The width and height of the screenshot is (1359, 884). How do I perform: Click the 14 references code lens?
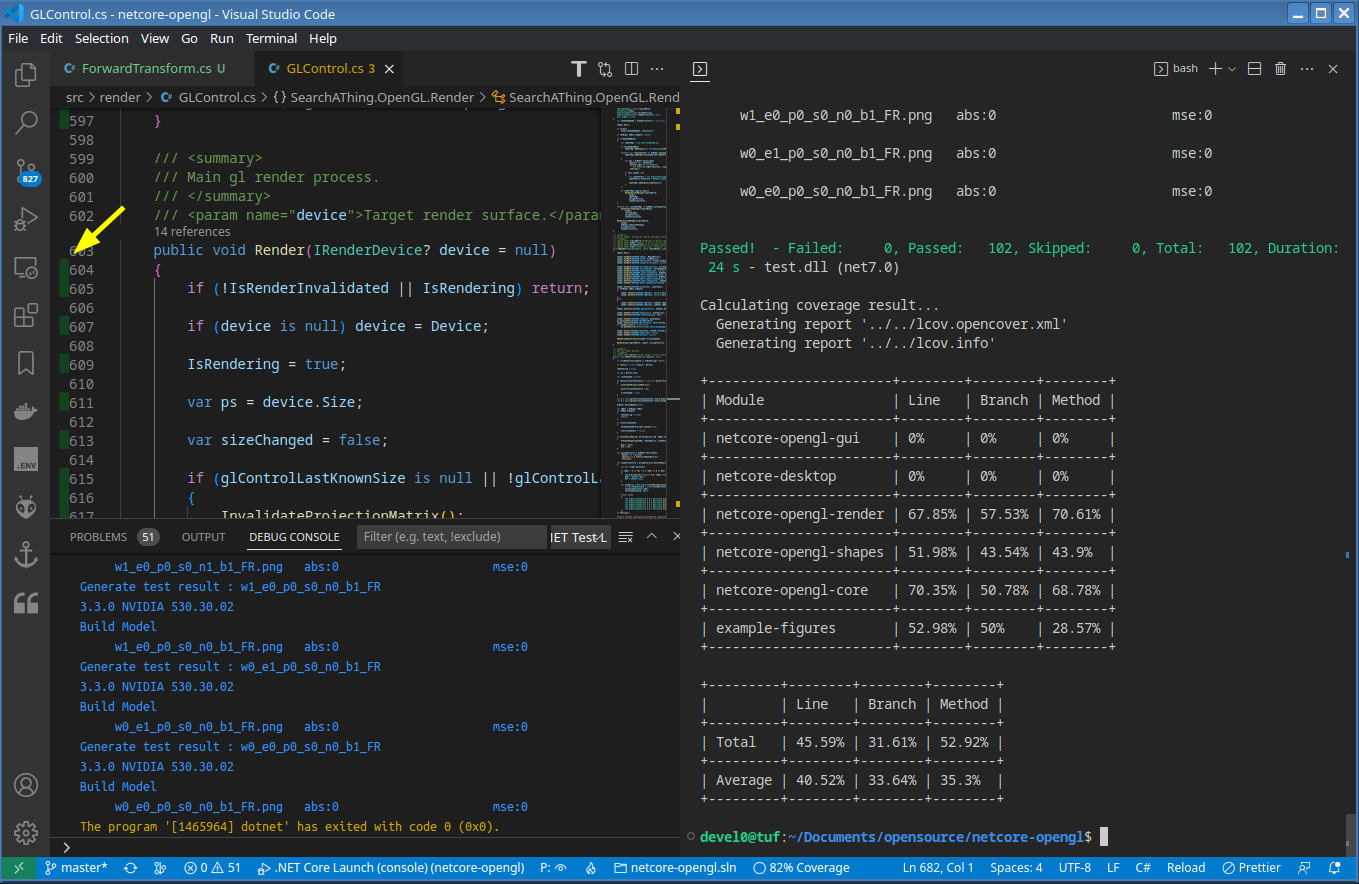192,231
